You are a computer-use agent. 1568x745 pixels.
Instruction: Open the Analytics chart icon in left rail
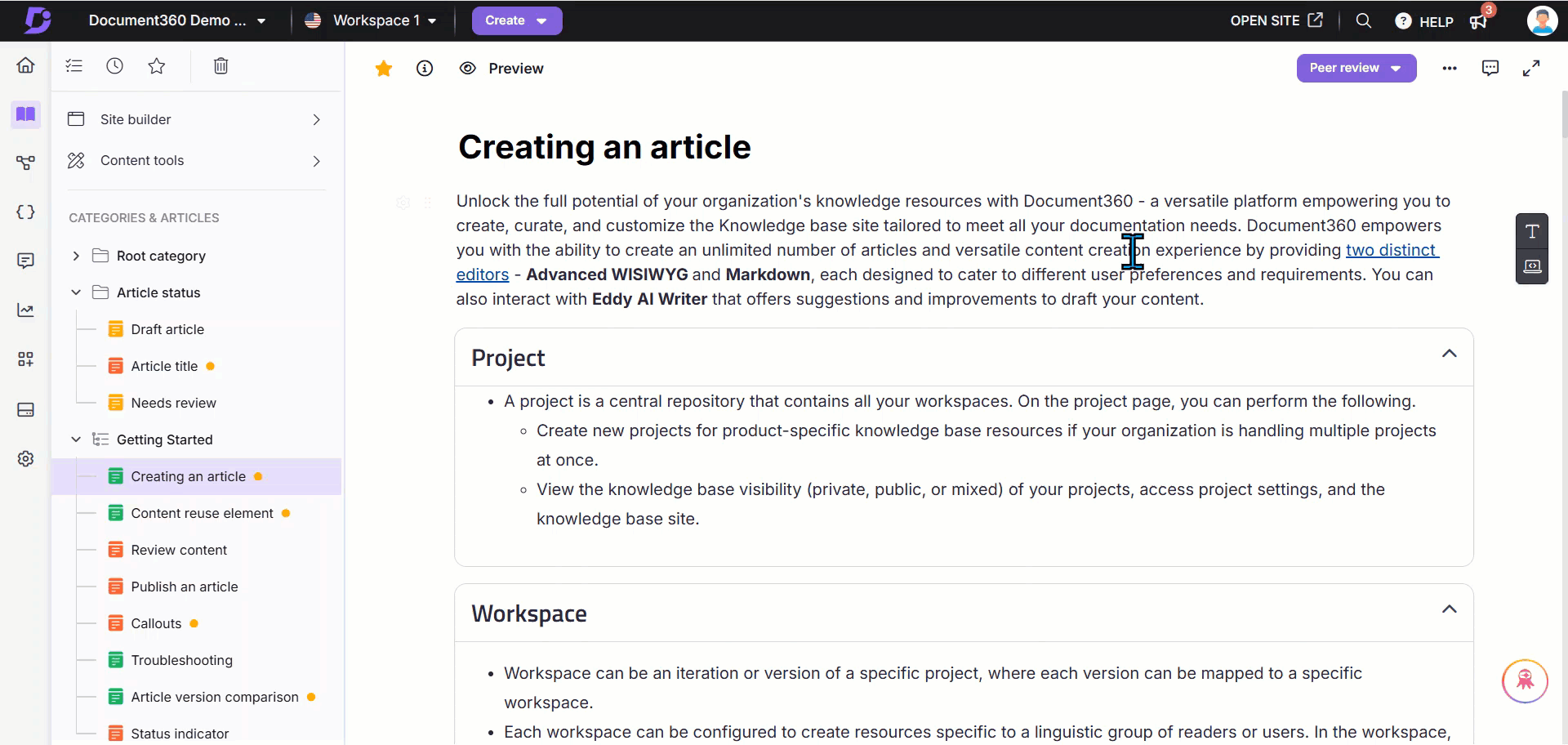tap(26, 310)
